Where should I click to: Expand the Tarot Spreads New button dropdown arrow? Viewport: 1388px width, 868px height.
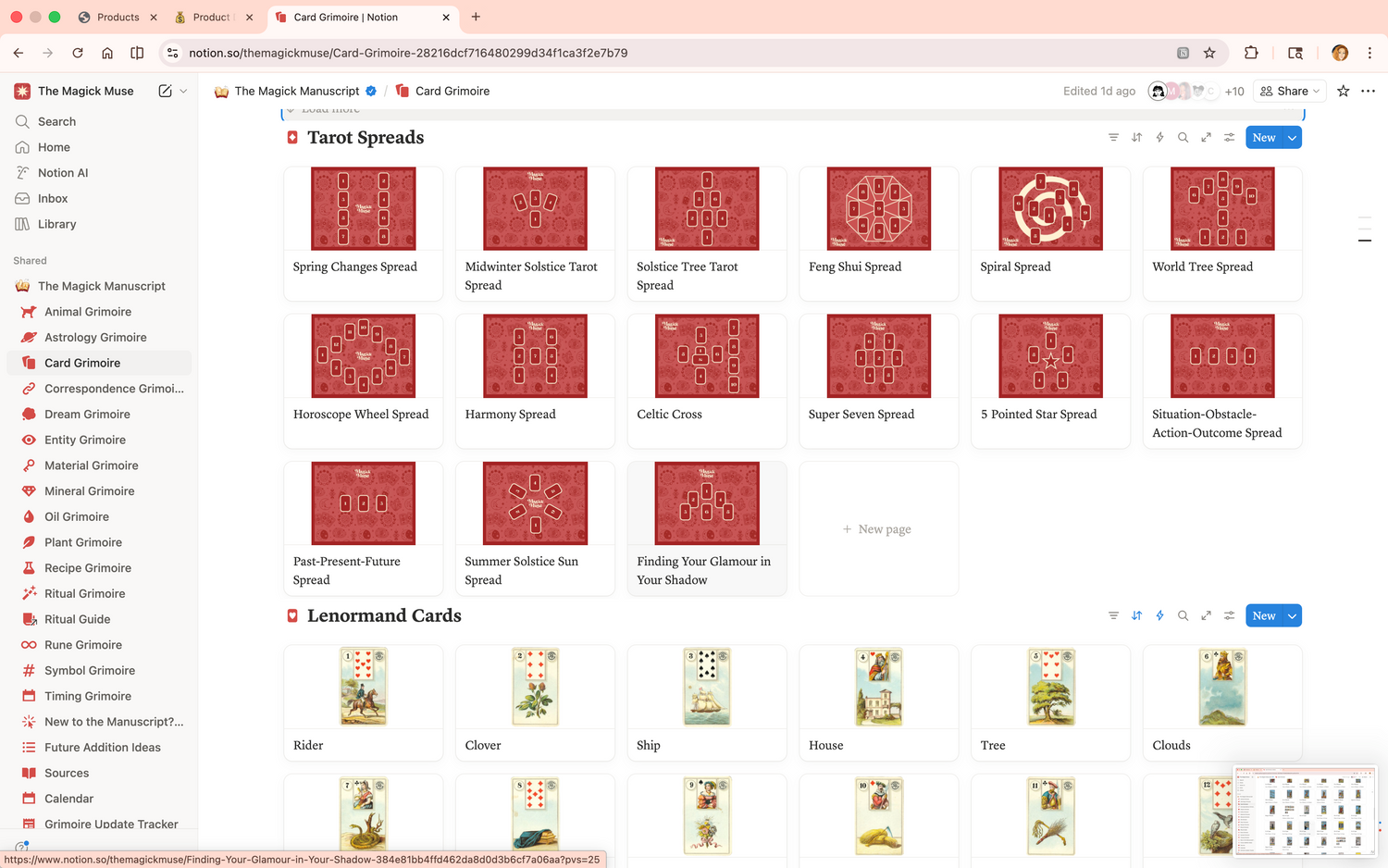coord(1292,137)
